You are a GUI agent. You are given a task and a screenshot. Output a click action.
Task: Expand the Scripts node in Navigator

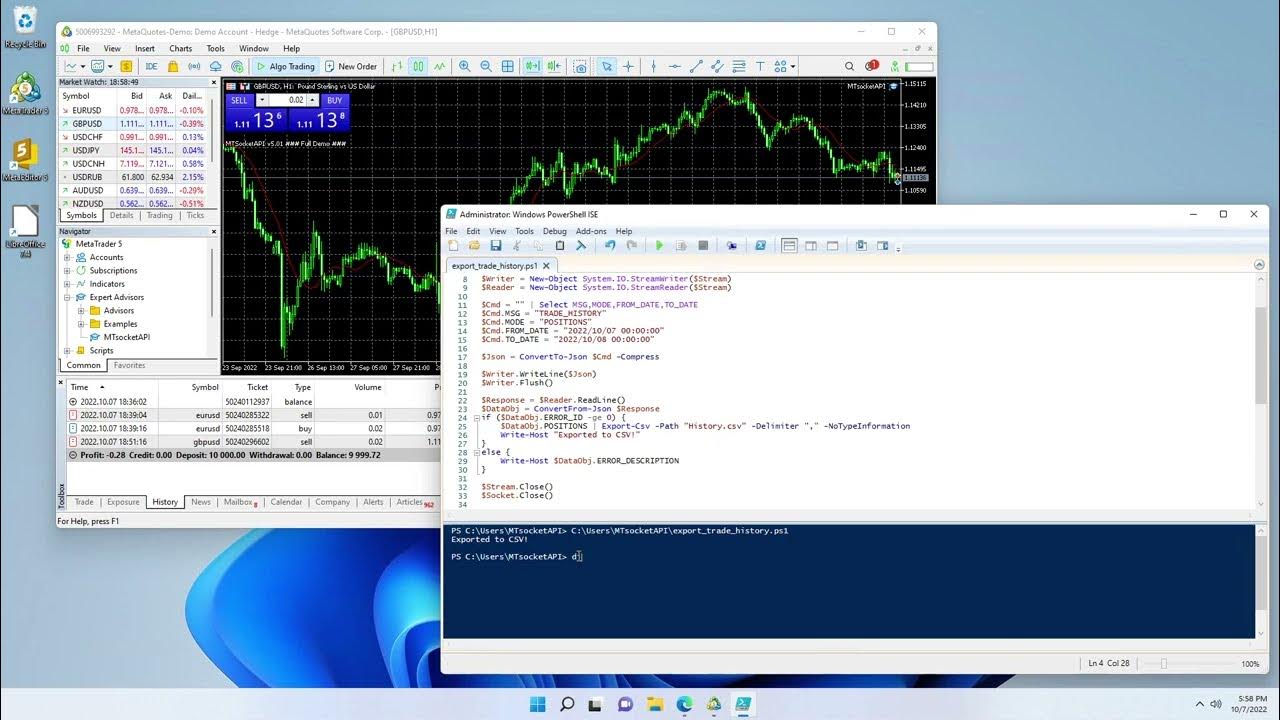(x=68, y=351)
